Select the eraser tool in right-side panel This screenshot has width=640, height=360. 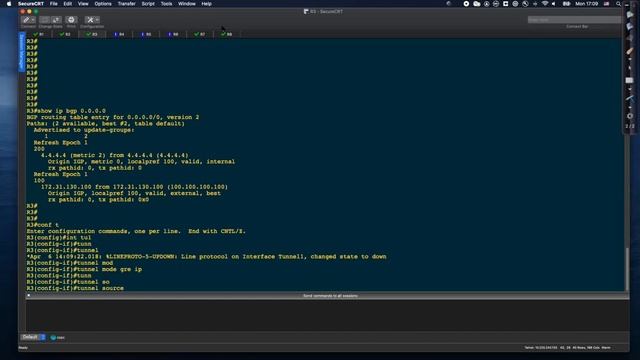pos(630,52)
